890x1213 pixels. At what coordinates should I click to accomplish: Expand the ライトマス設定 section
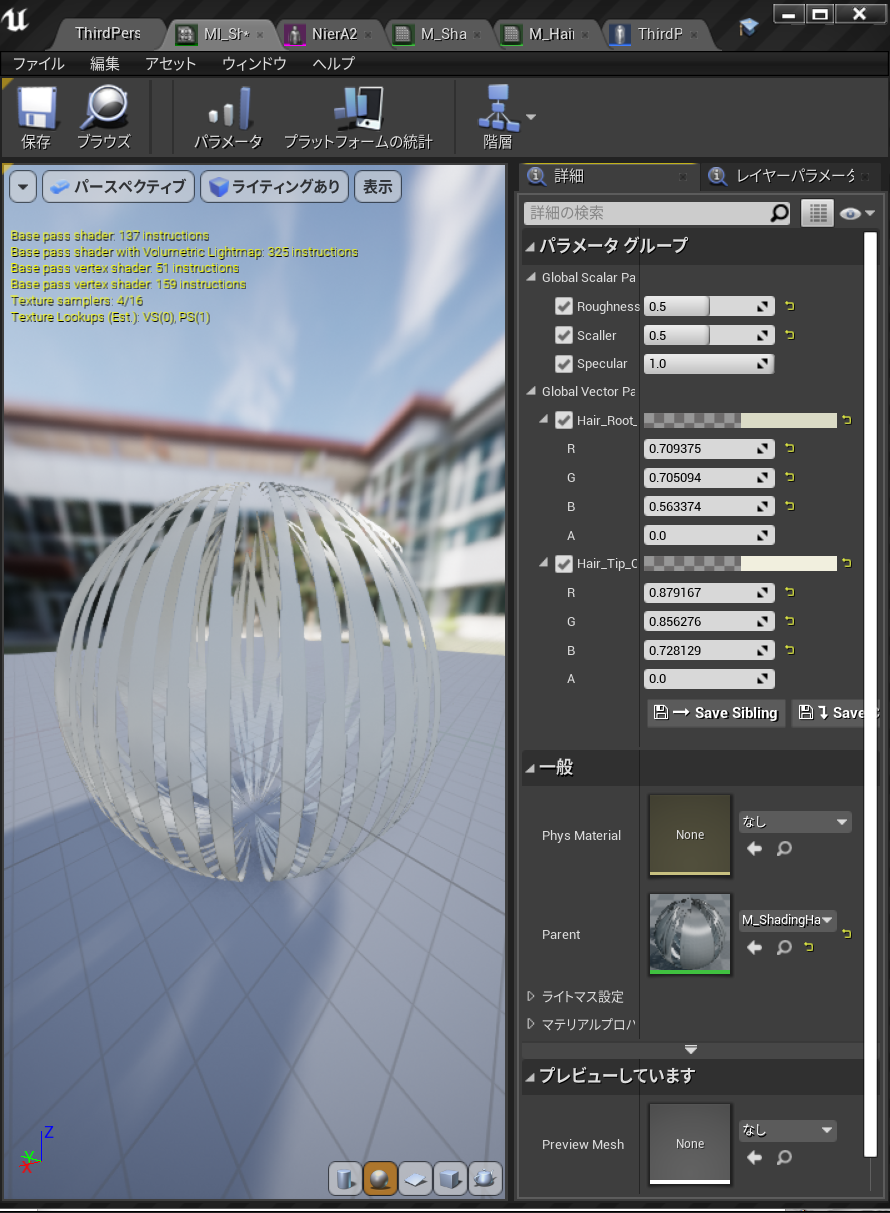click(x=532, y=996)
